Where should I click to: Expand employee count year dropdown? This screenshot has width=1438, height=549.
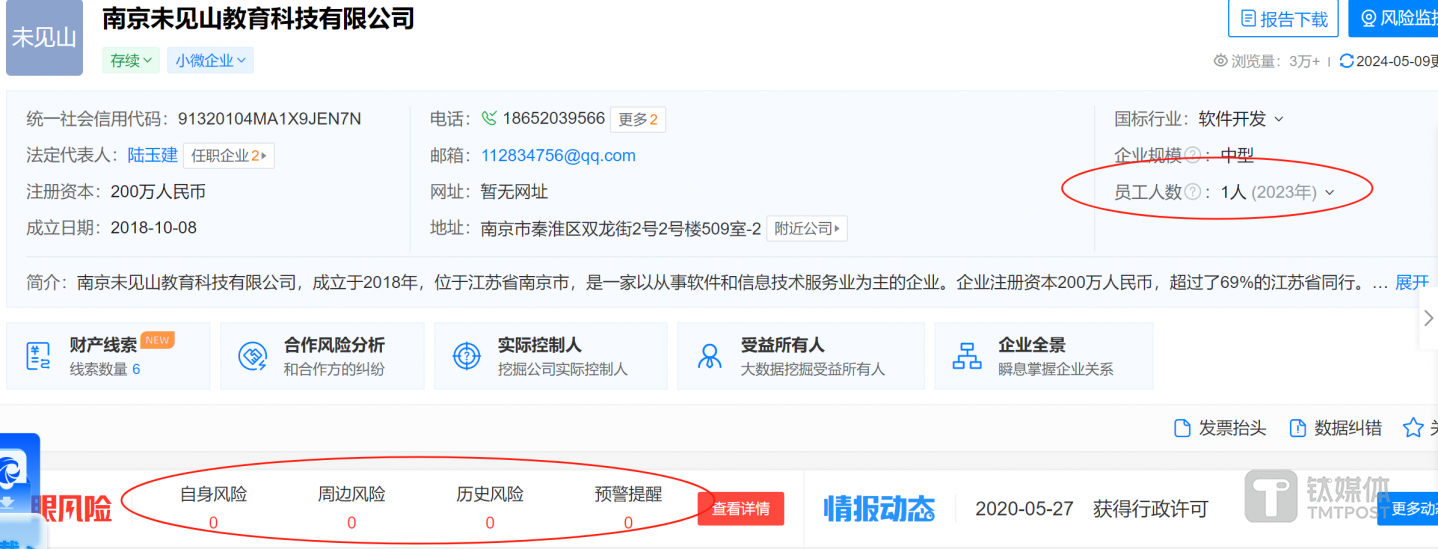pos(1330,192)
